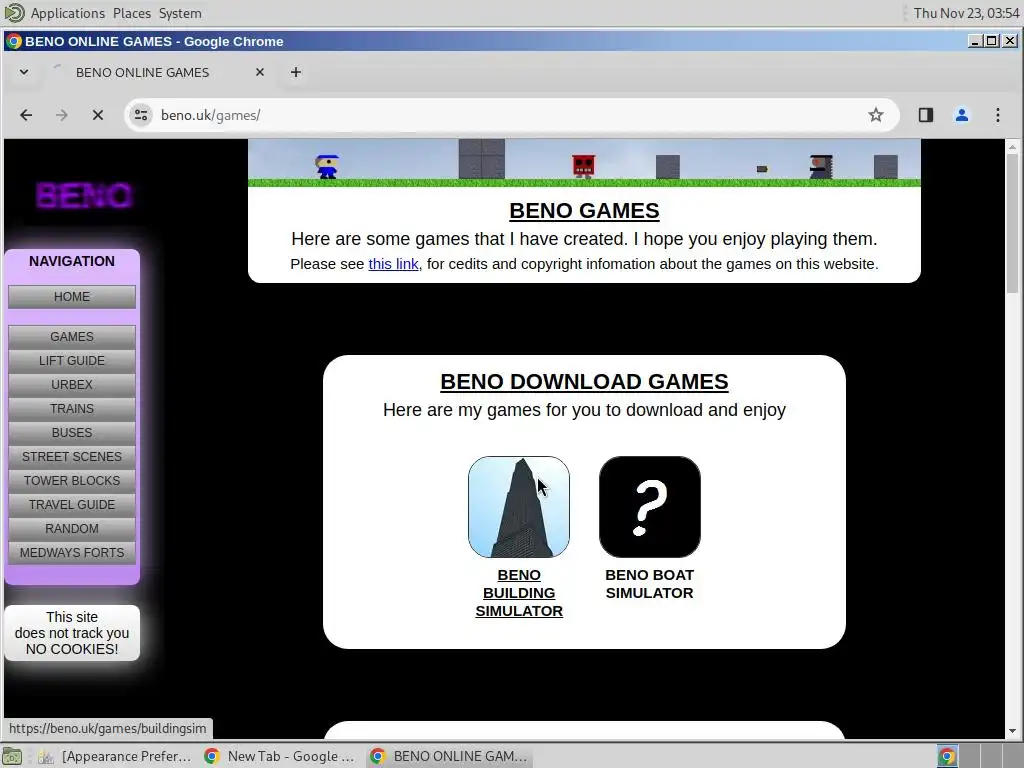Switch to Appearance Preferences taskbar window
This screenshot has width=1024, height=768.
coord(115,756)
